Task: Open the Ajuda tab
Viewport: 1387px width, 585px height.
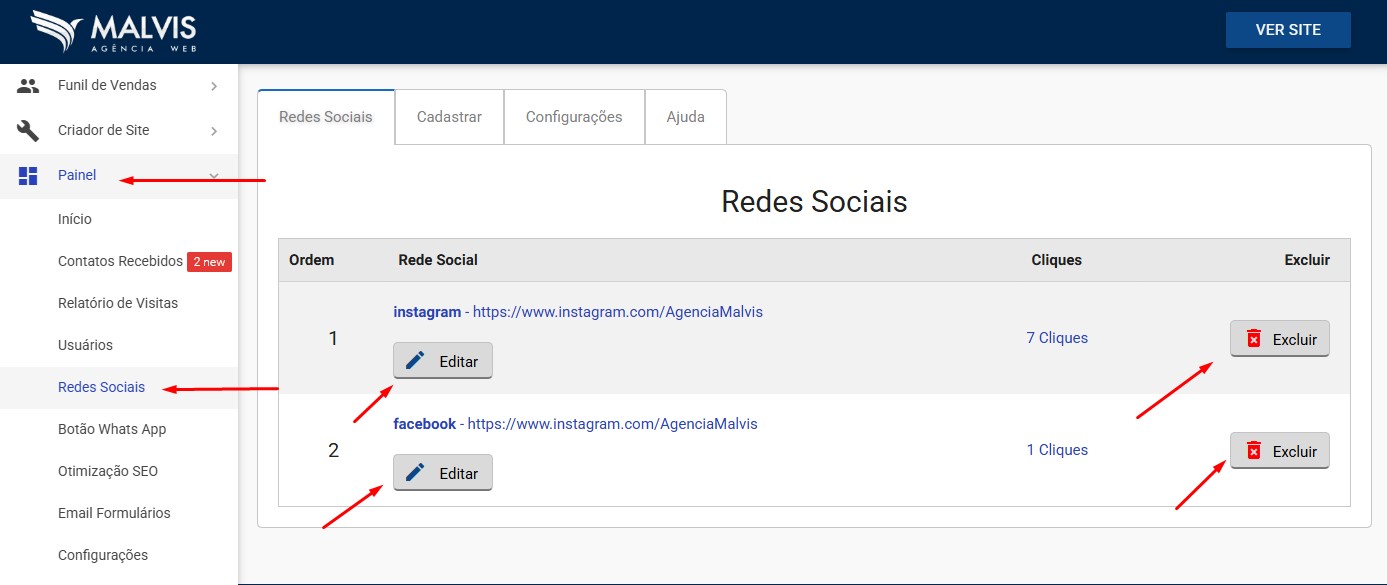Action: pyautogui.click(x=685, y=117)
